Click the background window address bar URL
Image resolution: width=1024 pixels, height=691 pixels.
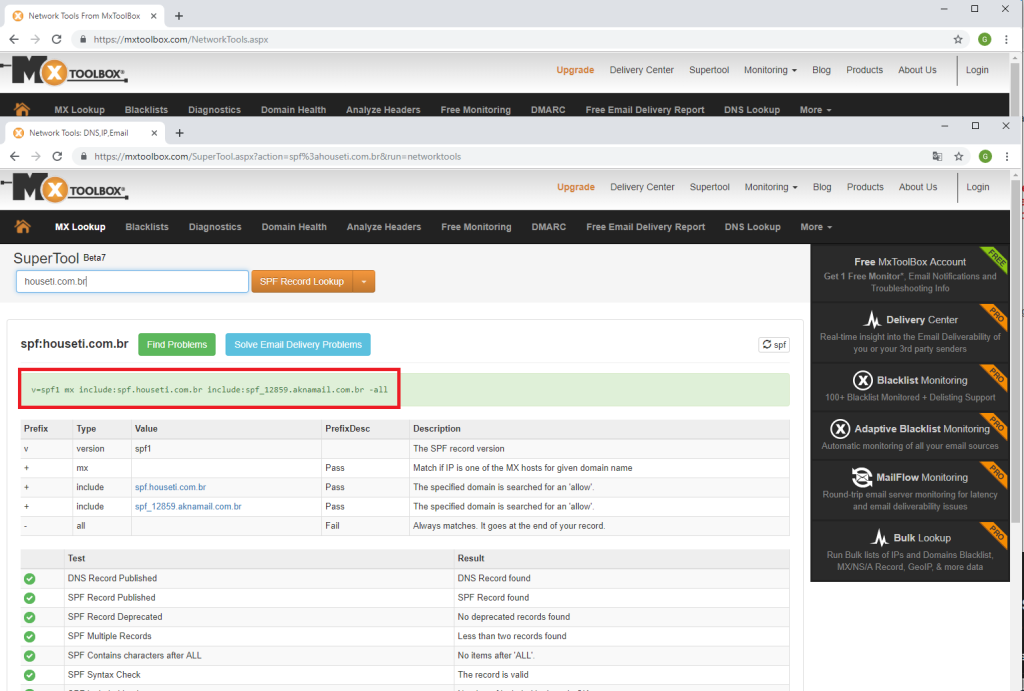coord(181,40)
